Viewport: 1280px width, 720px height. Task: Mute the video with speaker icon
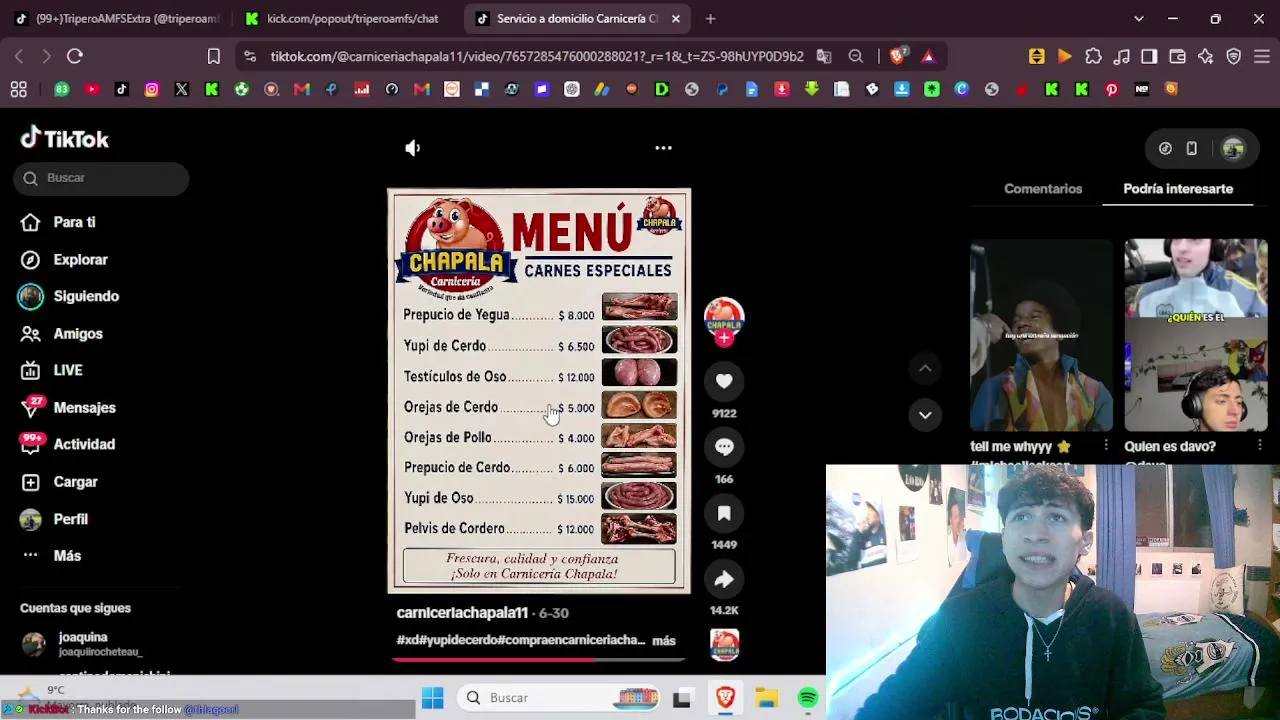[x=413, y=148]
